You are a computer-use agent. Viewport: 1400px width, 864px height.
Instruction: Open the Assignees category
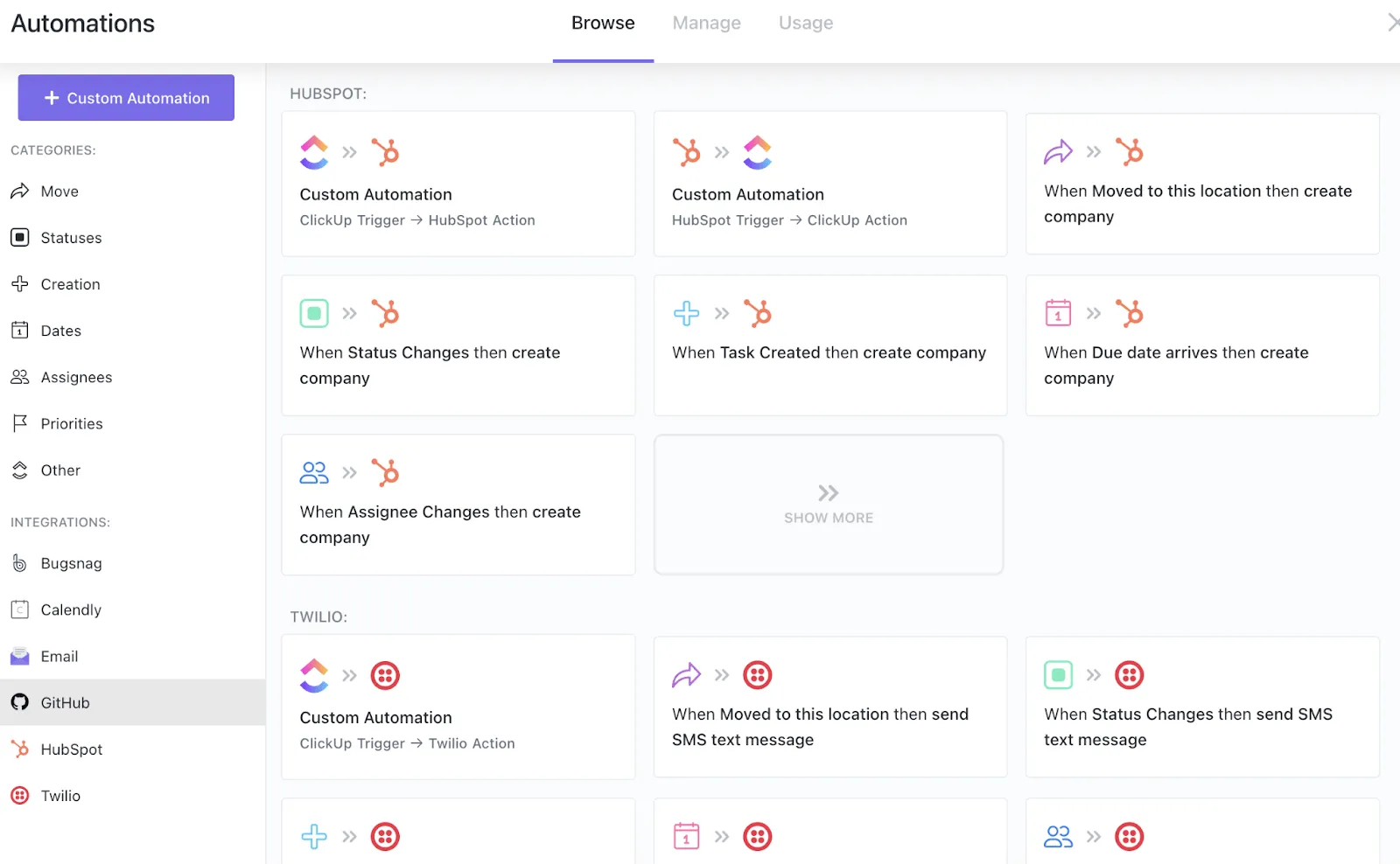tap(132, 377)
